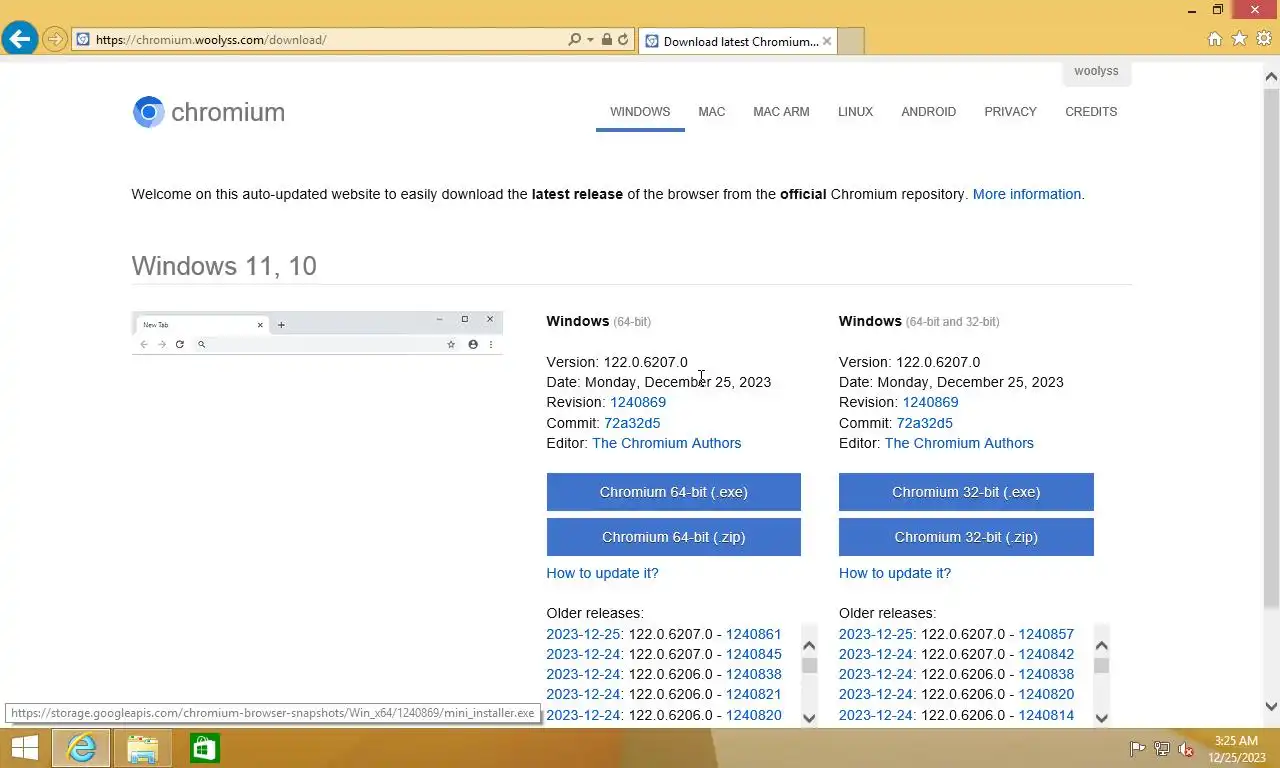1280x768 pixels.
Task: Click the page scrollbar up arrow
Action: coord(1271,76)
